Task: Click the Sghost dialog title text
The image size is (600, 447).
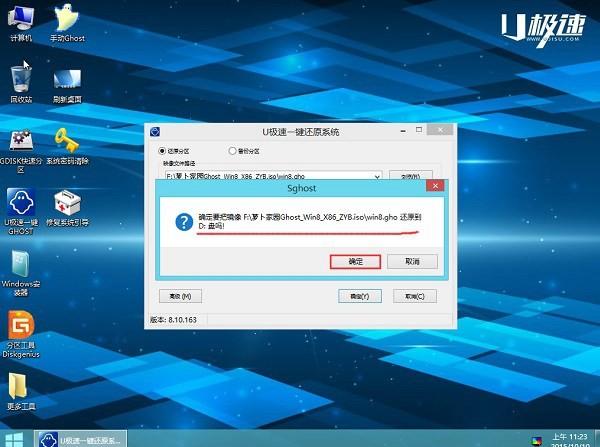Action: [302, 188]
